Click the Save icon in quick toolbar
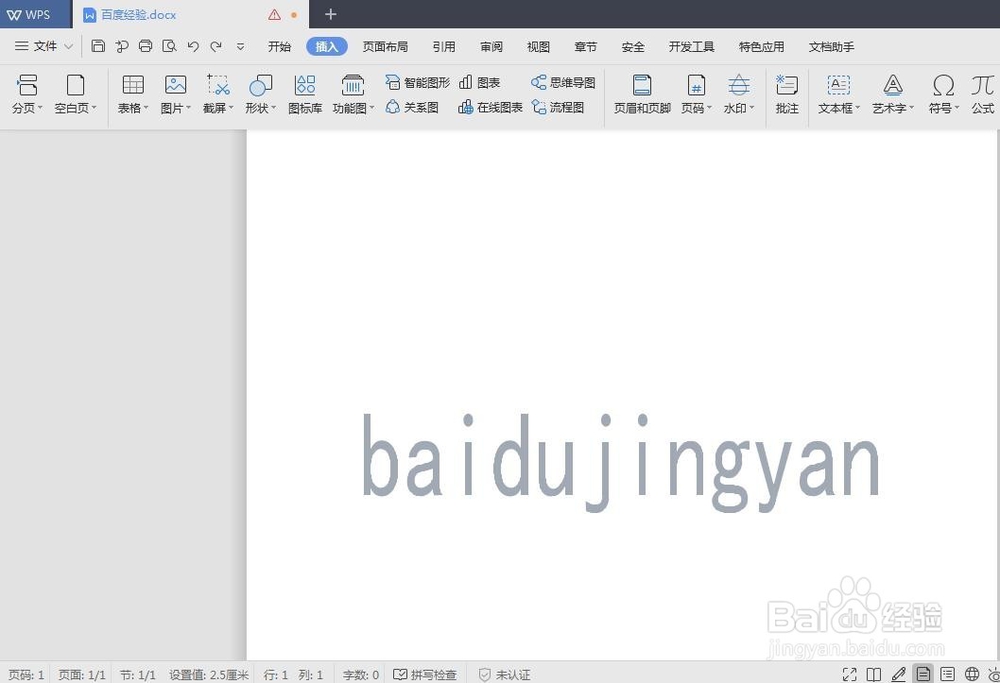 click(98, 46)
